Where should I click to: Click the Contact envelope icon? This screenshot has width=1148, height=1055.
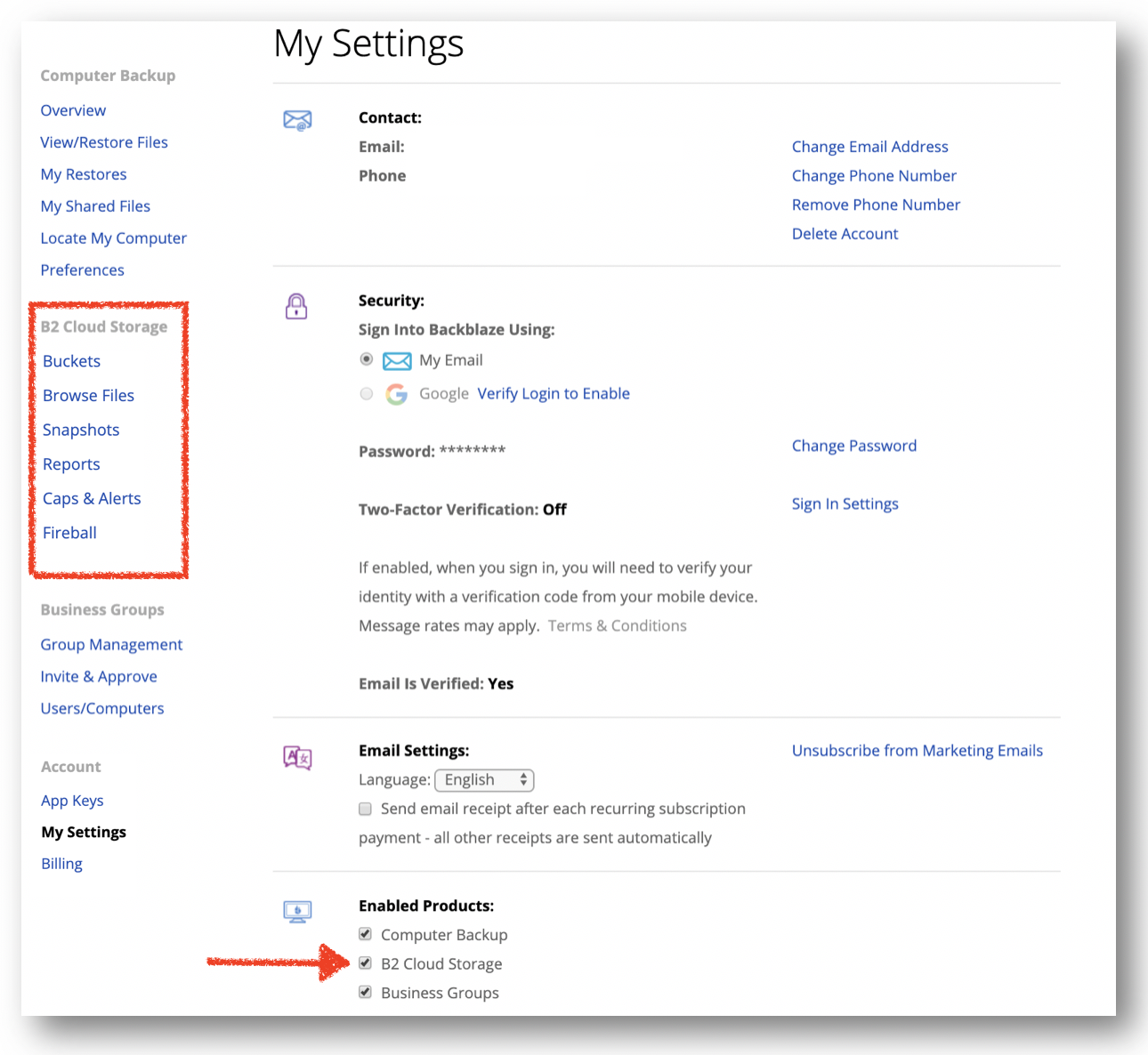(x=297, y=120)
